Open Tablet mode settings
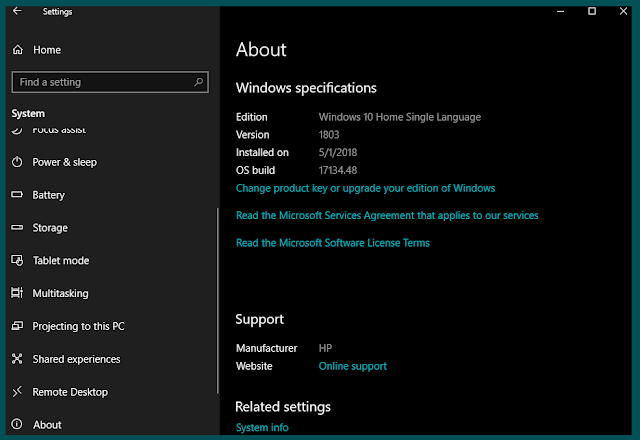The height and width of the screenshot is (440, 640). click(61, 260)
